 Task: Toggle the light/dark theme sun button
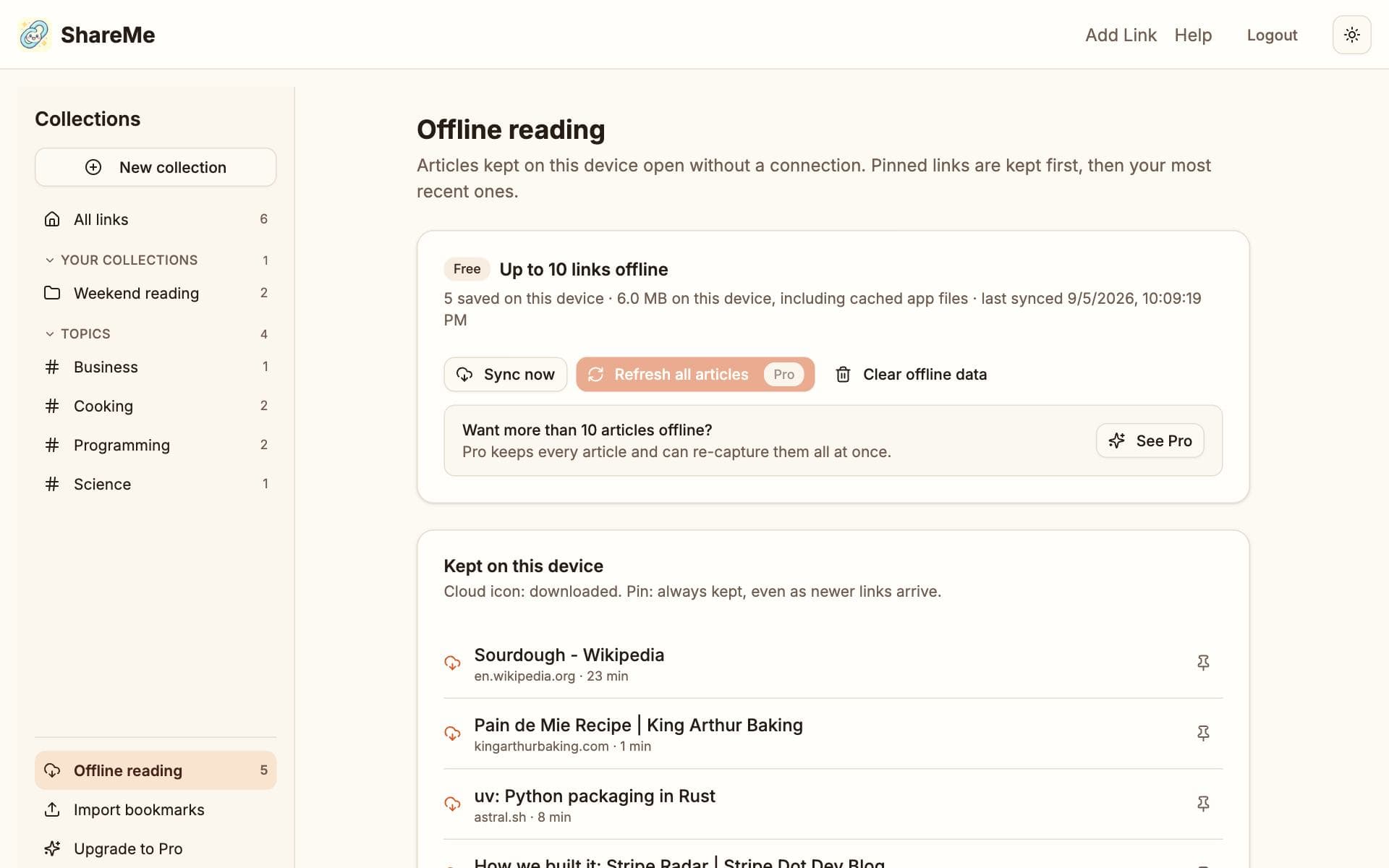click(1351, 35)
